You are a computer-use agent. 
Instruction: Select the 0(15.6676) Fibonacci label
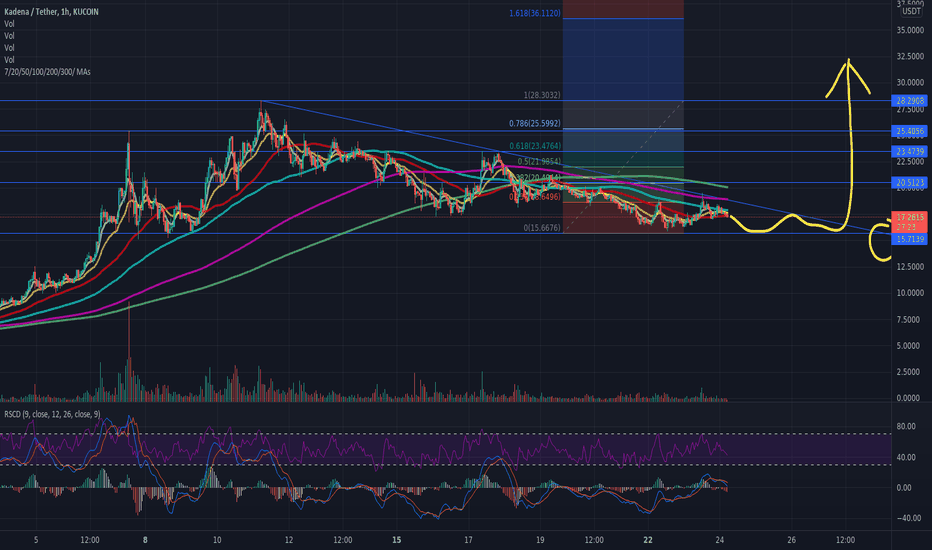coord(541,228)
